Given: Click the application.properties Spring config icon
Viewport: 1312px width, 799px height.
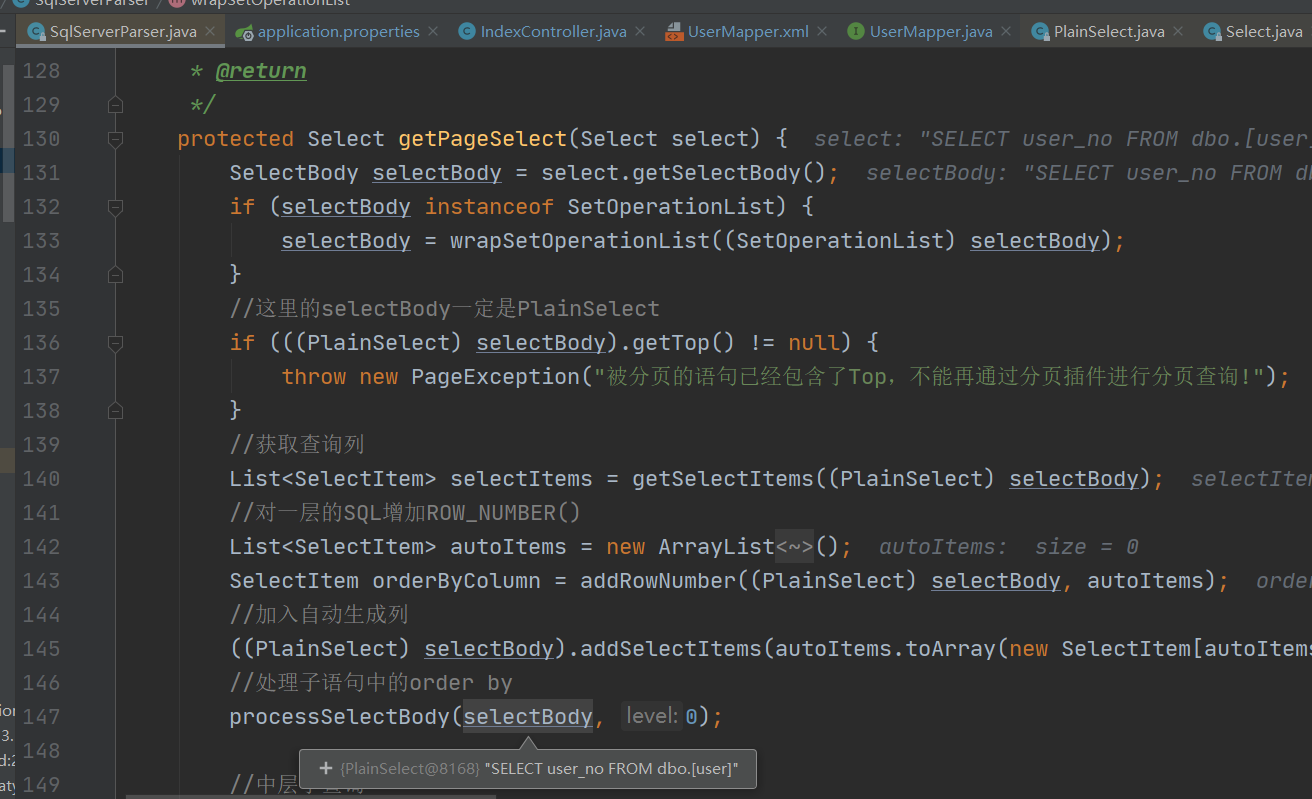Looking at the screenshot, I should coord(245,33).
